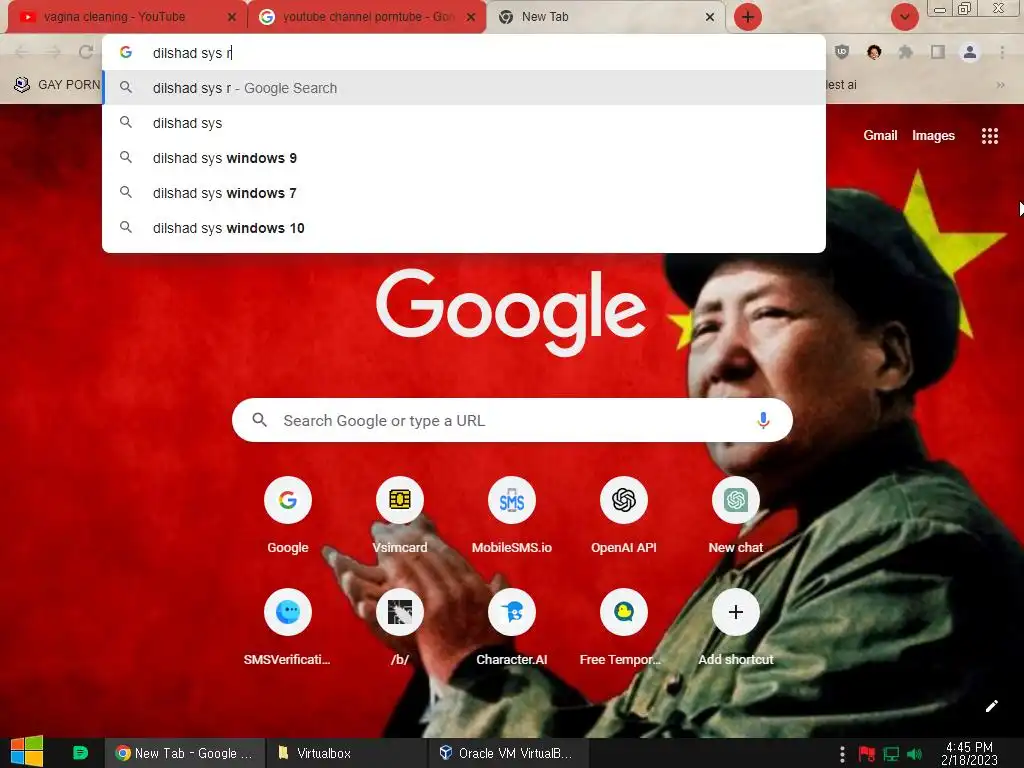1024x768 pixels.
Task: Click the avatar-face extension icon in the toolbar
Action: click(x=874, y=52)
